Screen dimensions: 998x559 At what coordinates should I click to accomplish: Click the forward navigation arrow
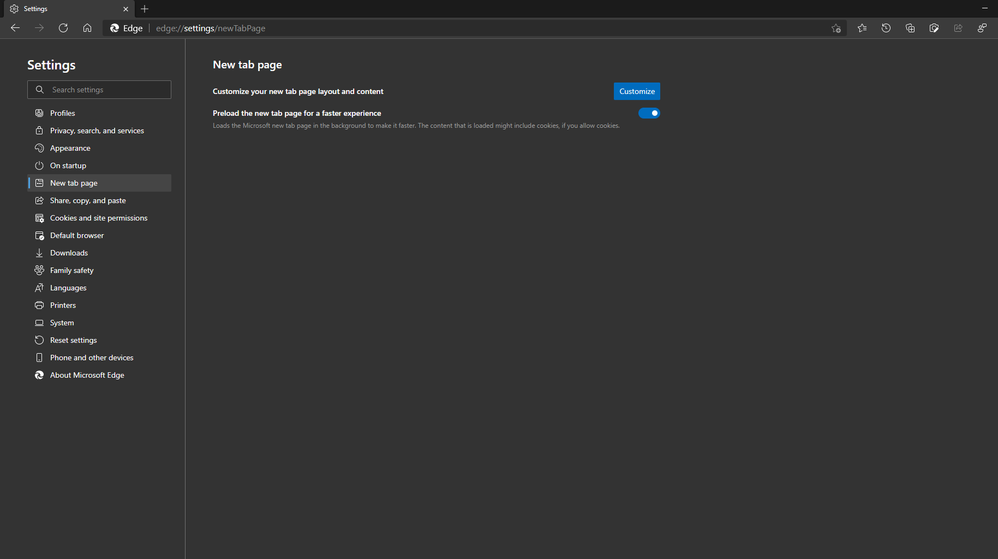[39, 28]
